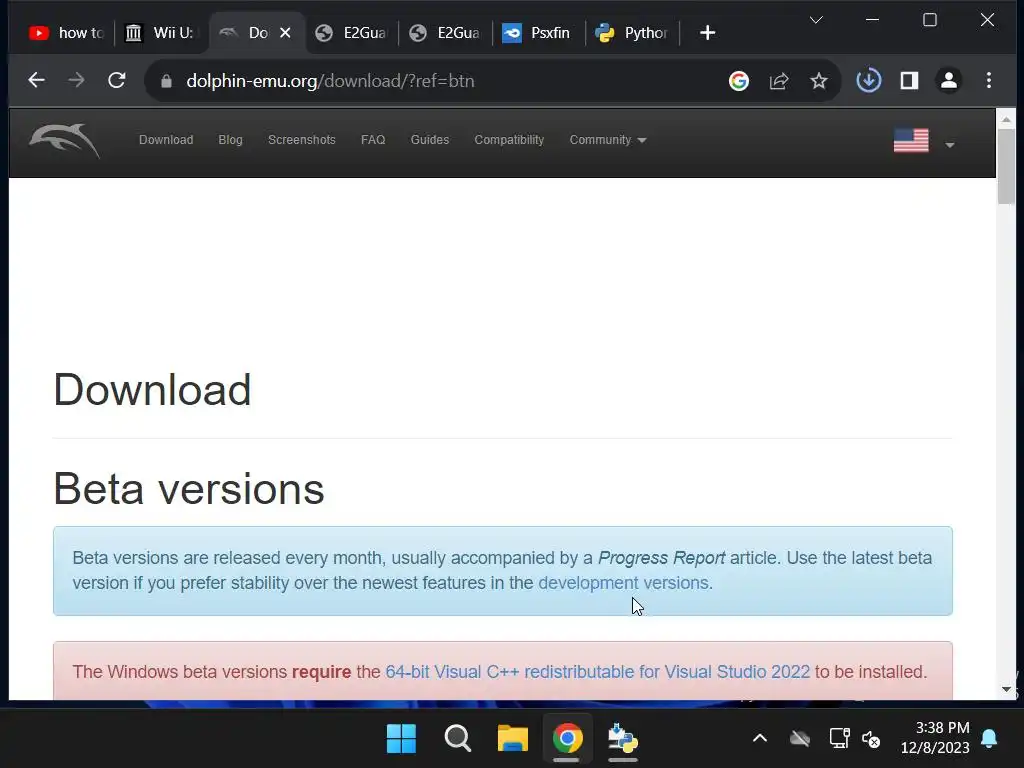Viewport: 1024px width, 768px height.
Task: Open the Windows Start menu
Action: pos(401,739)
